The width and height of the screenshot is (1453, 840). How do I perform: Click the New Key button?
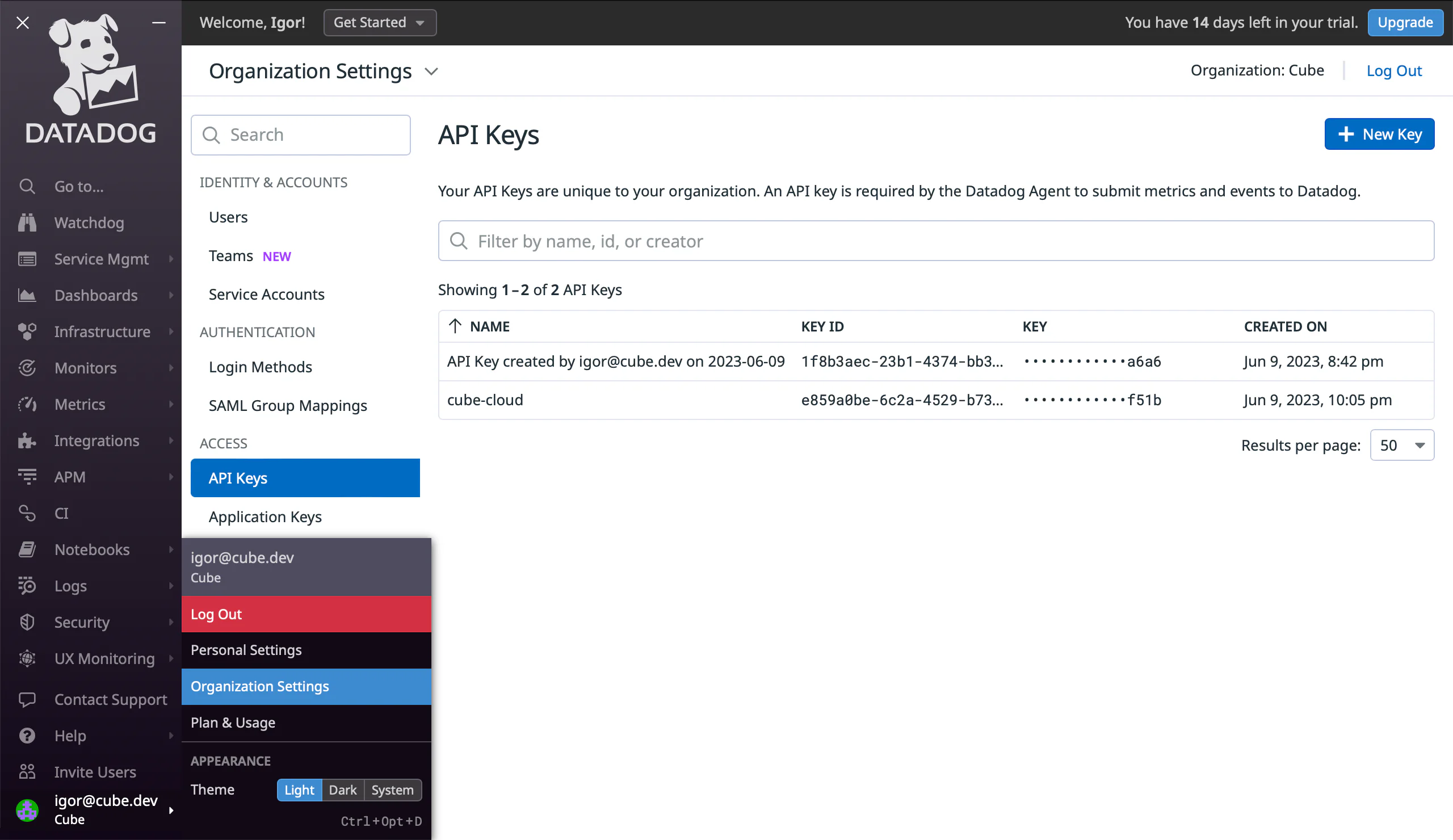tap(1379, 135)
